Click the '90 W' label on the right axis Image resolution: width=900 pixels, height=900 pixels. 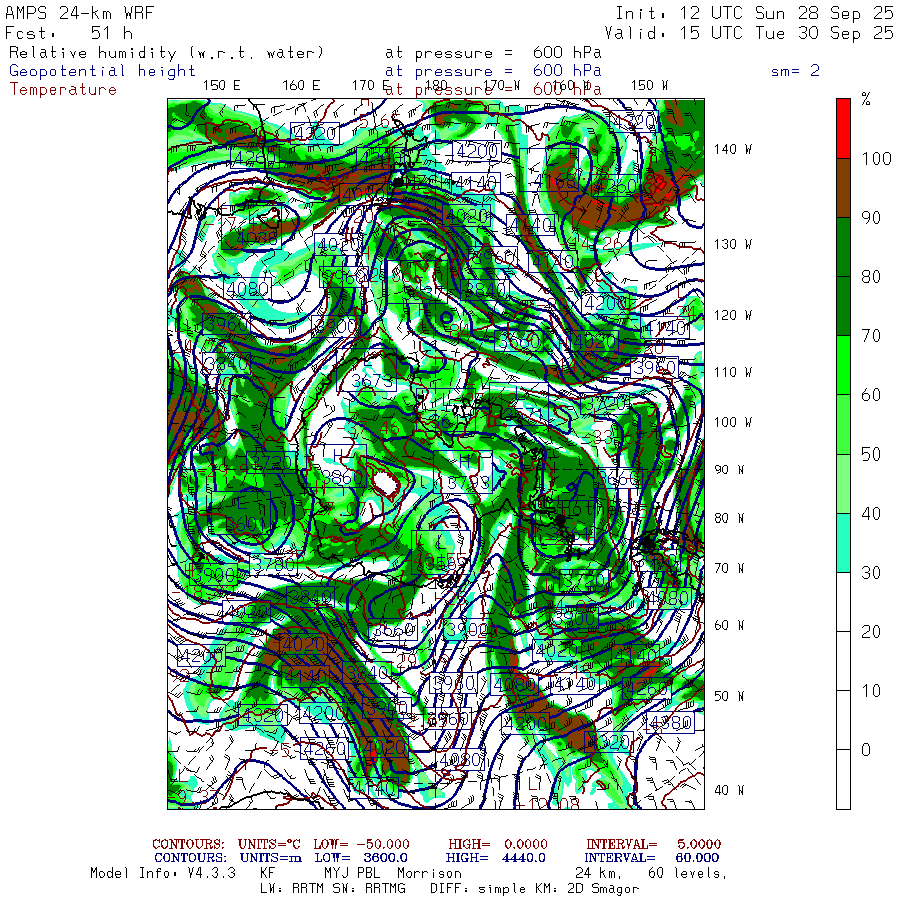(x=729, y=470)
